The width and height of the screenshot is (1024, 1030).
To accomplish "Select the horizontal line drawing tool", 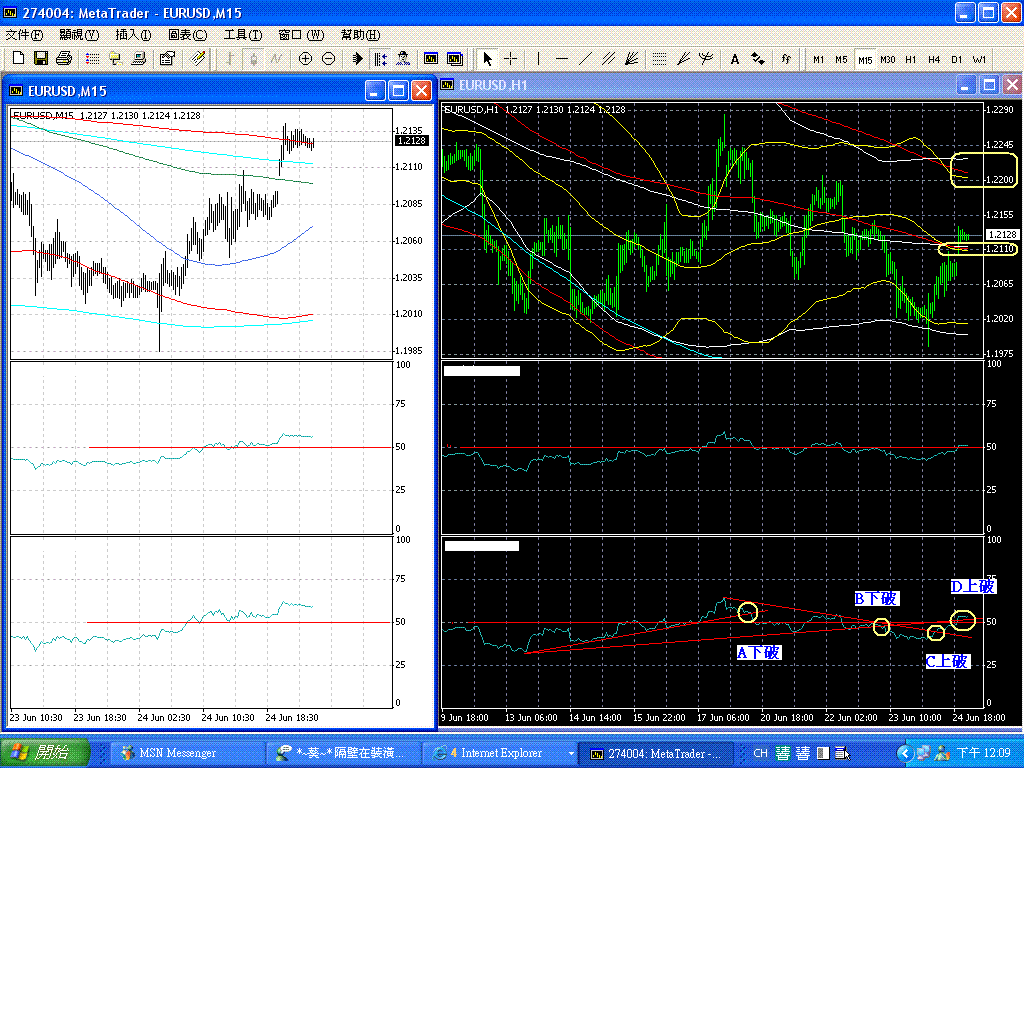I will [562, 58].
